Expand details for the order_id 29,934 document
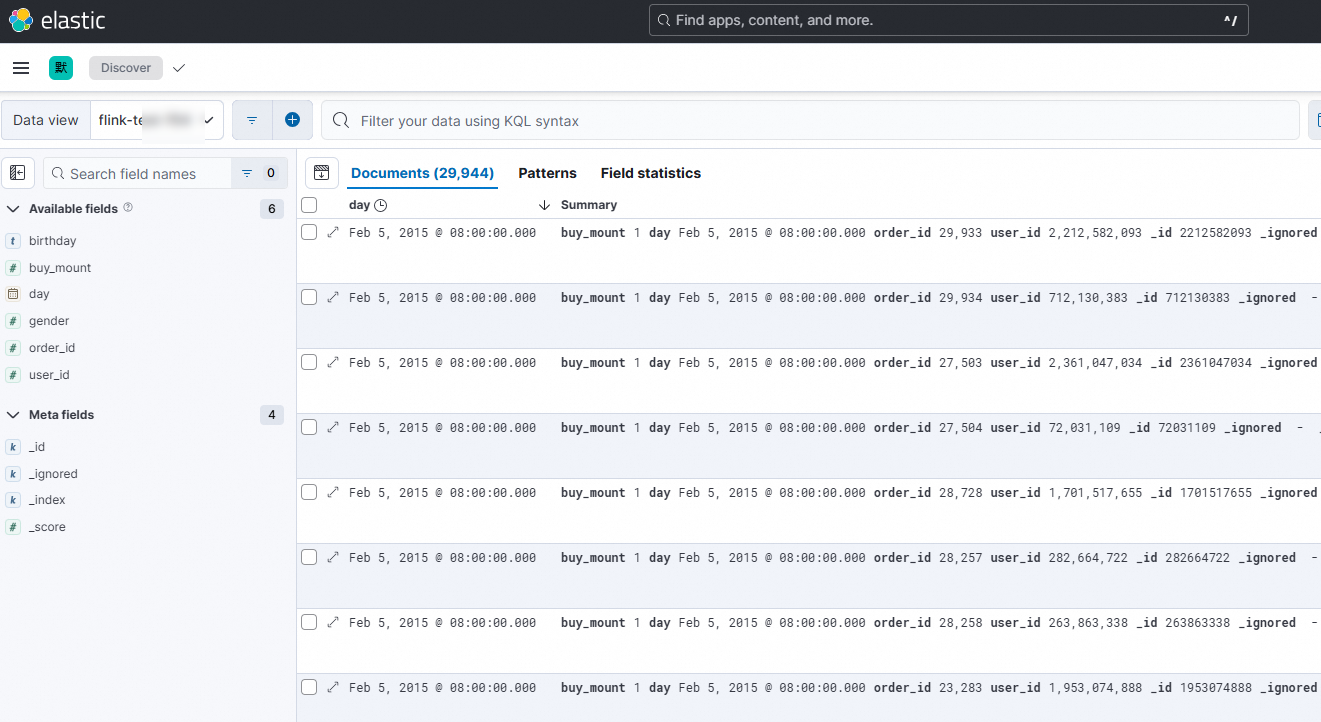Screen dimensions: 1321x722 pyautogui.click(x=333, y=297)
